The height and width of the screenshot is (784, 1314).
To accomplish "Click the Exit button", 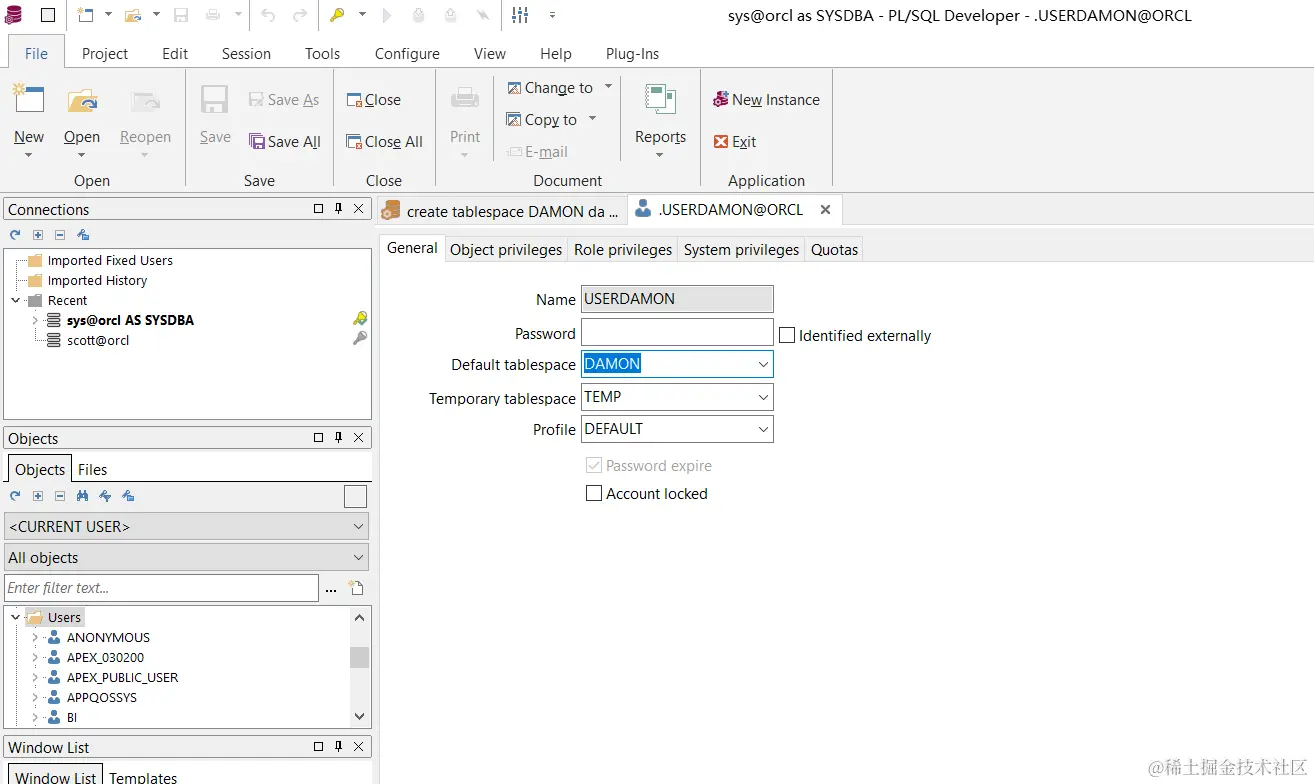I will pos(735,142).
